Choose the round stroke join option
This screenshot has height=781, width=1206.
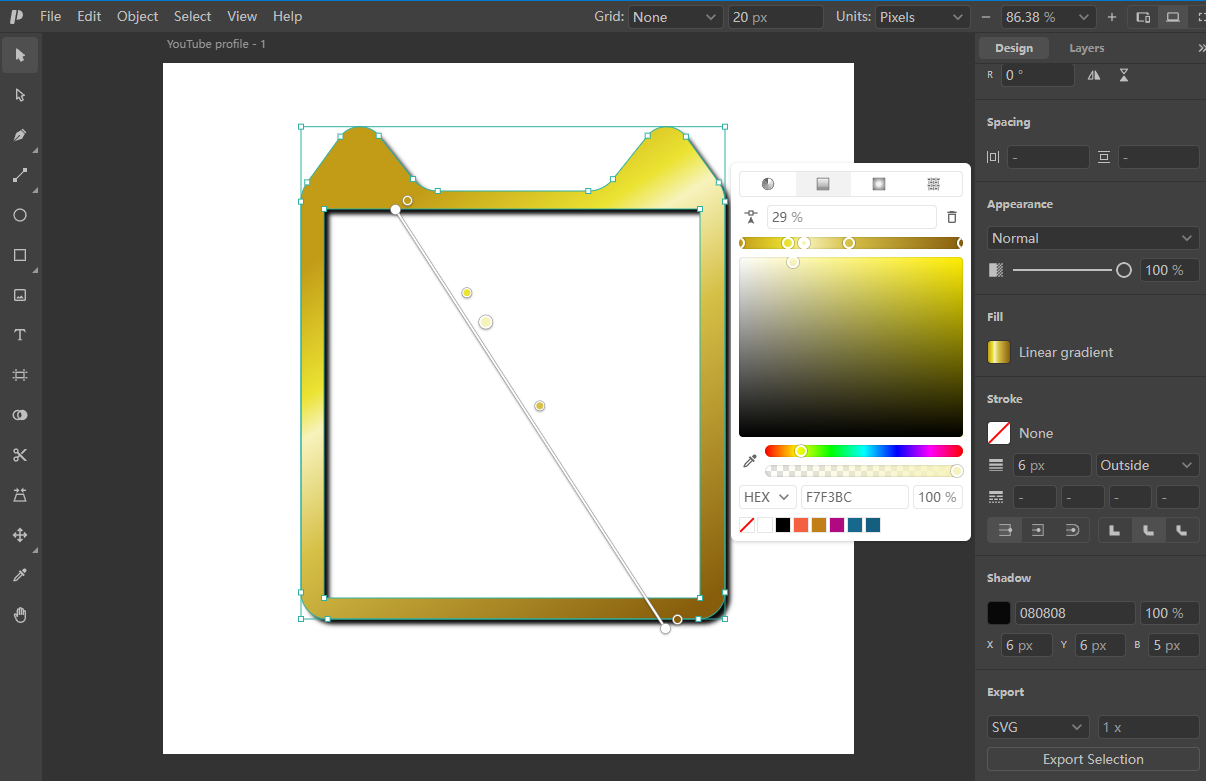(1148, 530)
